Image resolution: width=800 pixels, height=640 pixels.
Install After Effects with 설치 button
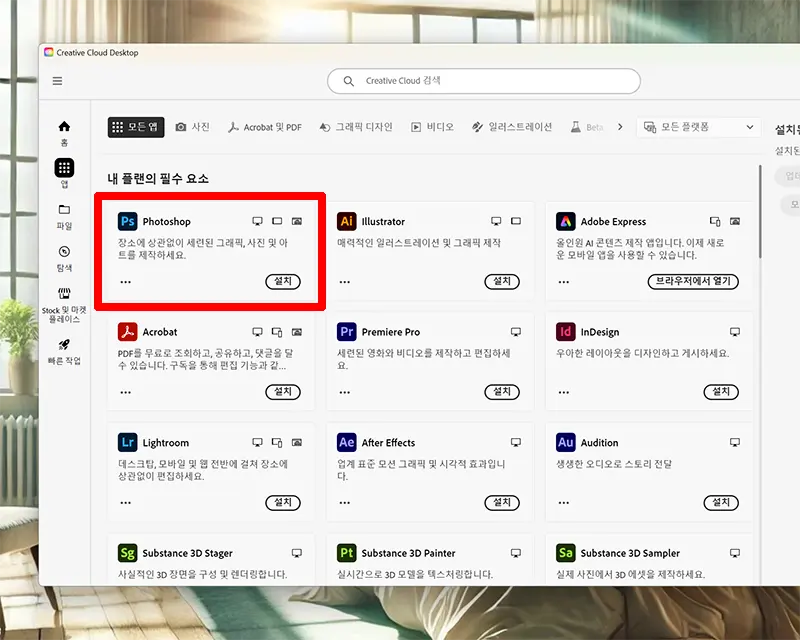click(x=502, y=503)
